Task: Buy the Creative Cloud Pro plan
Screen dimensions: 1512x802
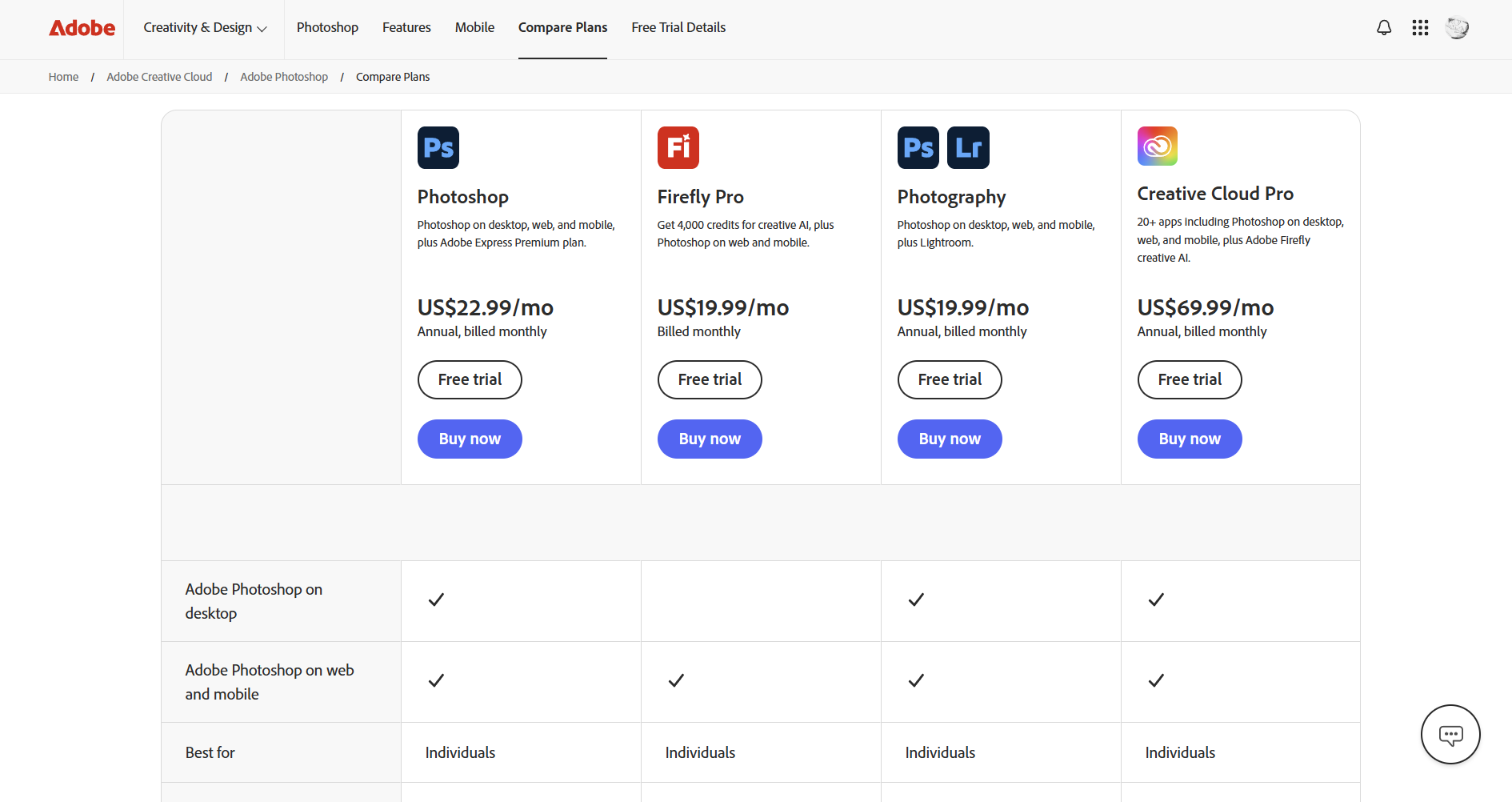Action: 1190,439
